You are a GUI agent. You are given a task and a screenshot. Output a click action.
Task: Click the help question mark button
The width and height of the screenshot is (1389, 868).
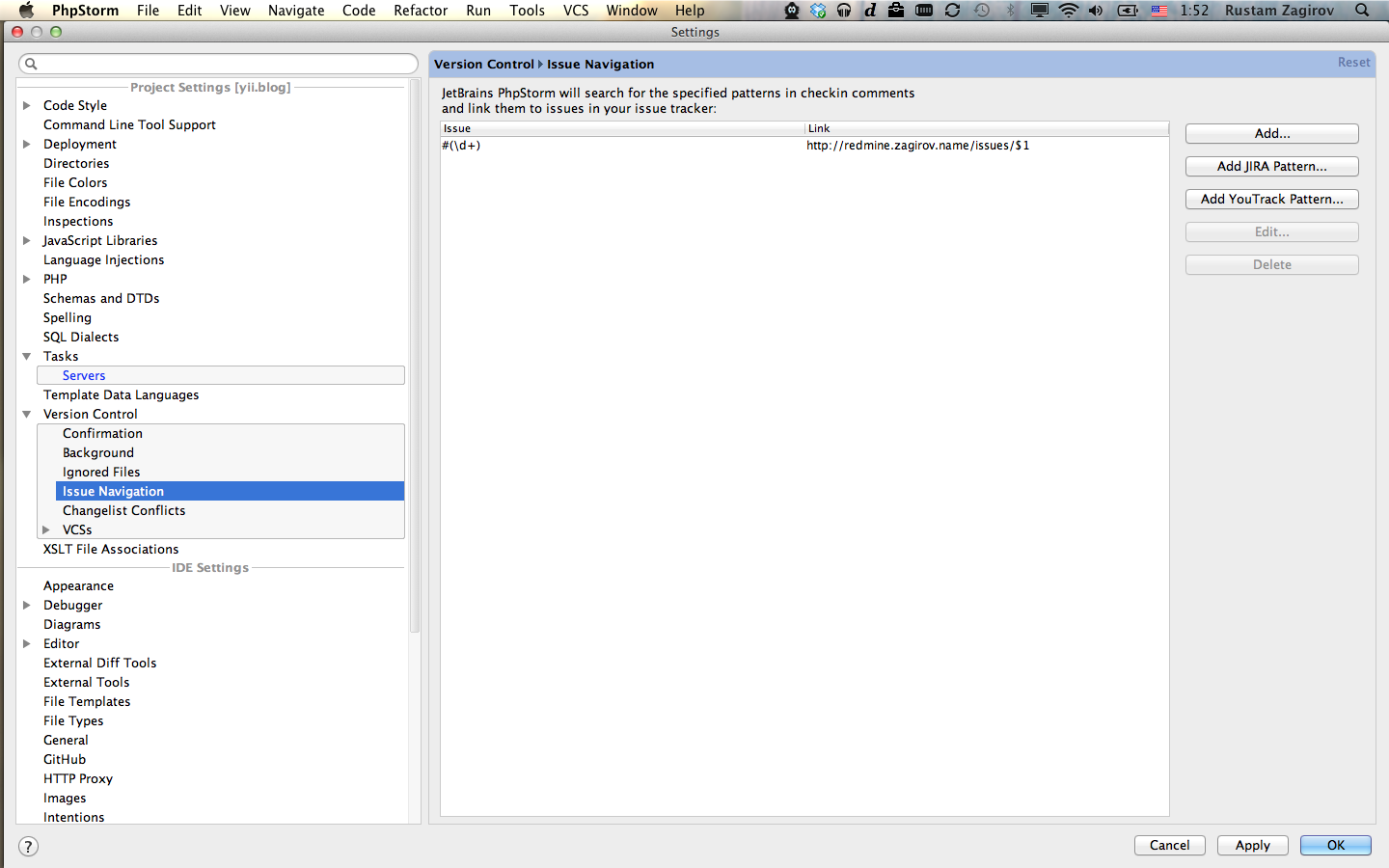pyautogui.click(x=28, y=846)
